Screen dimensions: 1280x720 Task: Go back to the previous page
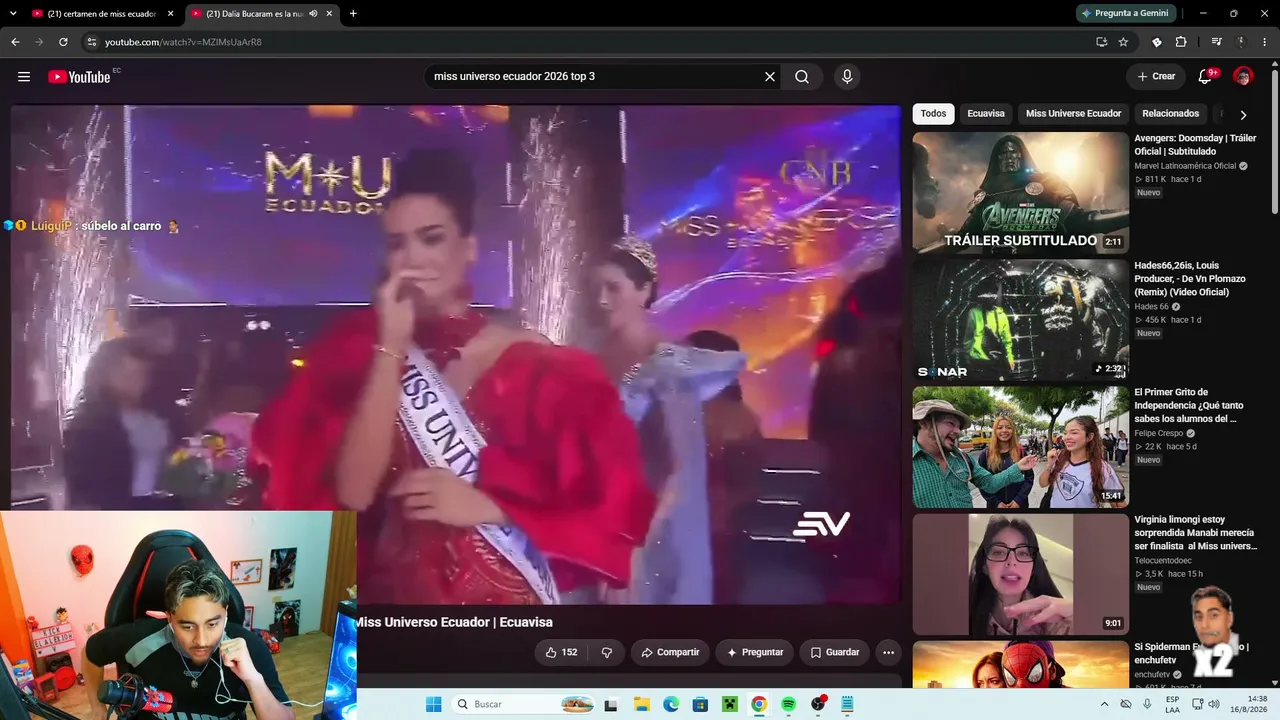pyautogui.click(x=15, y=42)
